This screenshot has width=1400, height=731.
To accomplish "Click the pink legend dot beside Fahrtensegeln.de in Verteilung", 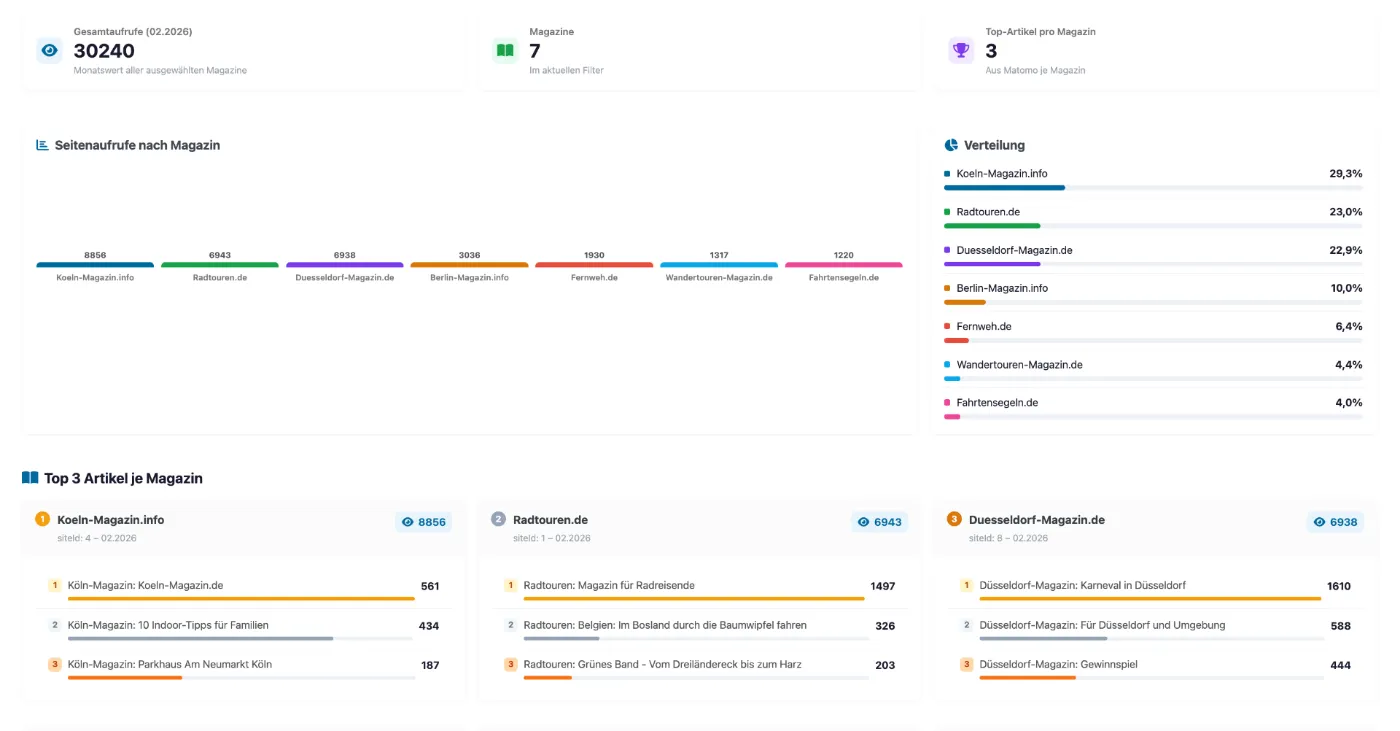I will pyautogui.click(x=947, y=402).
